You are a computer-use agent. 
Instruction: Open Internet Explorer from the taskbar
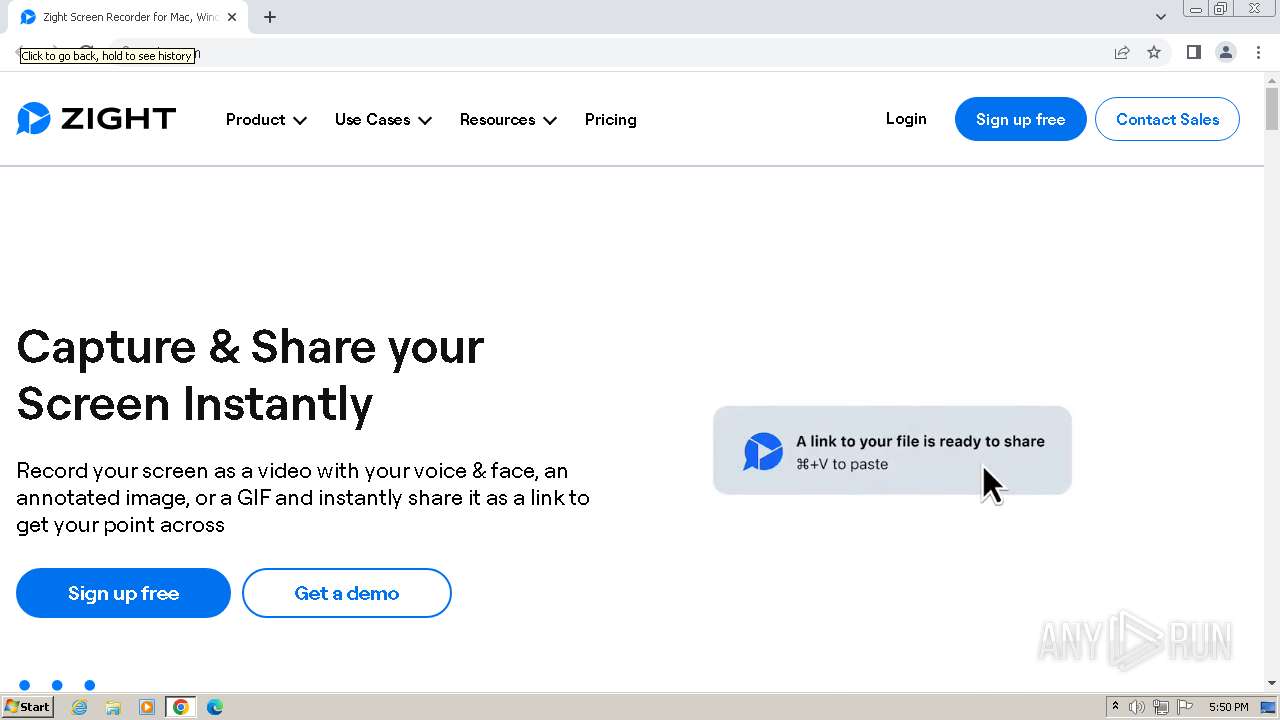coord(80,707)
